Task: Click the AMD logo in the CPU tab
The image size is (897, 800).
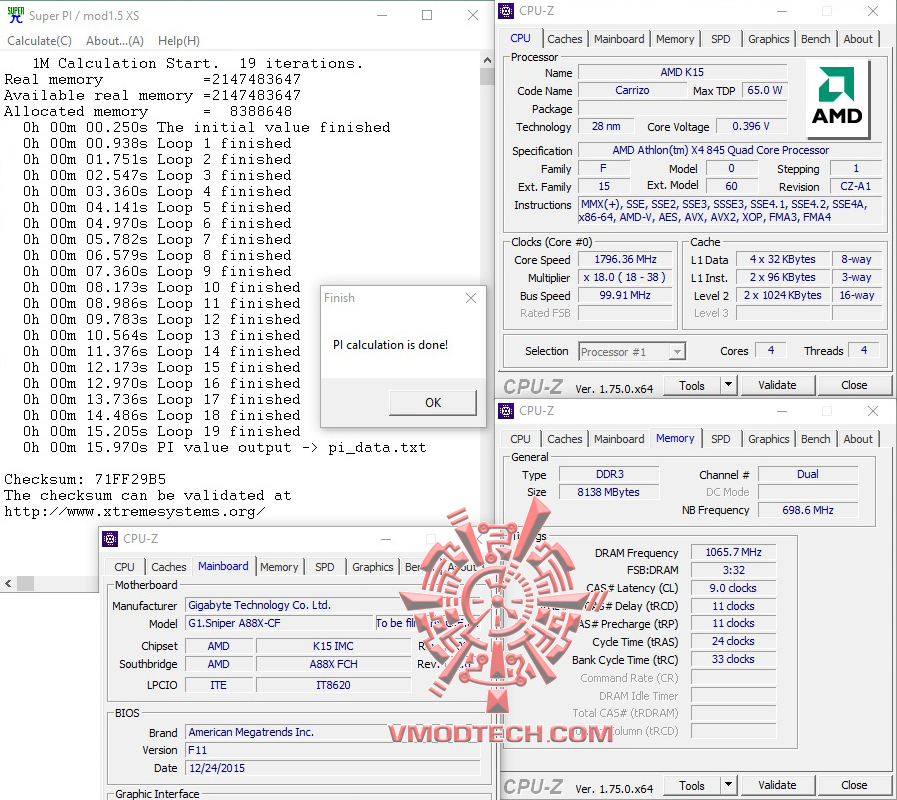Action: [838, 99]
